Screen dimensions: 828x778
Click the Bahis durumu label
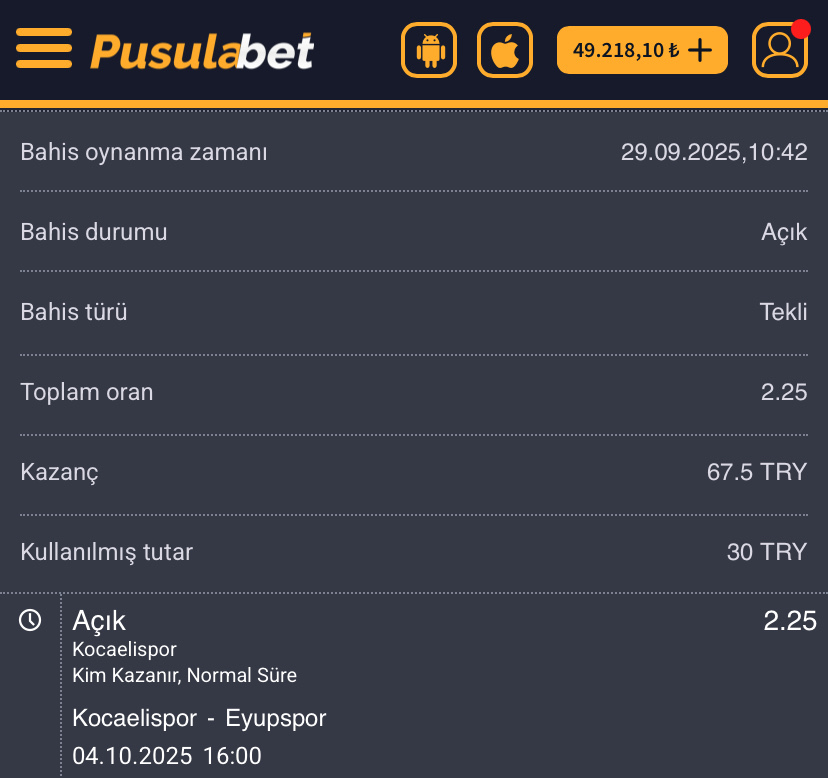click(x=94, y=232)
